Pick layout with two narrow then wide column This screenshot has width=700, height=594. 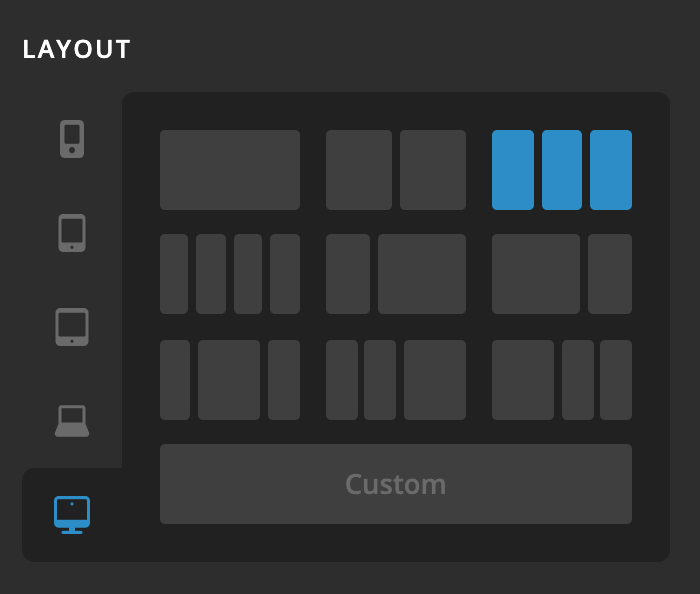tap(396, 380)
